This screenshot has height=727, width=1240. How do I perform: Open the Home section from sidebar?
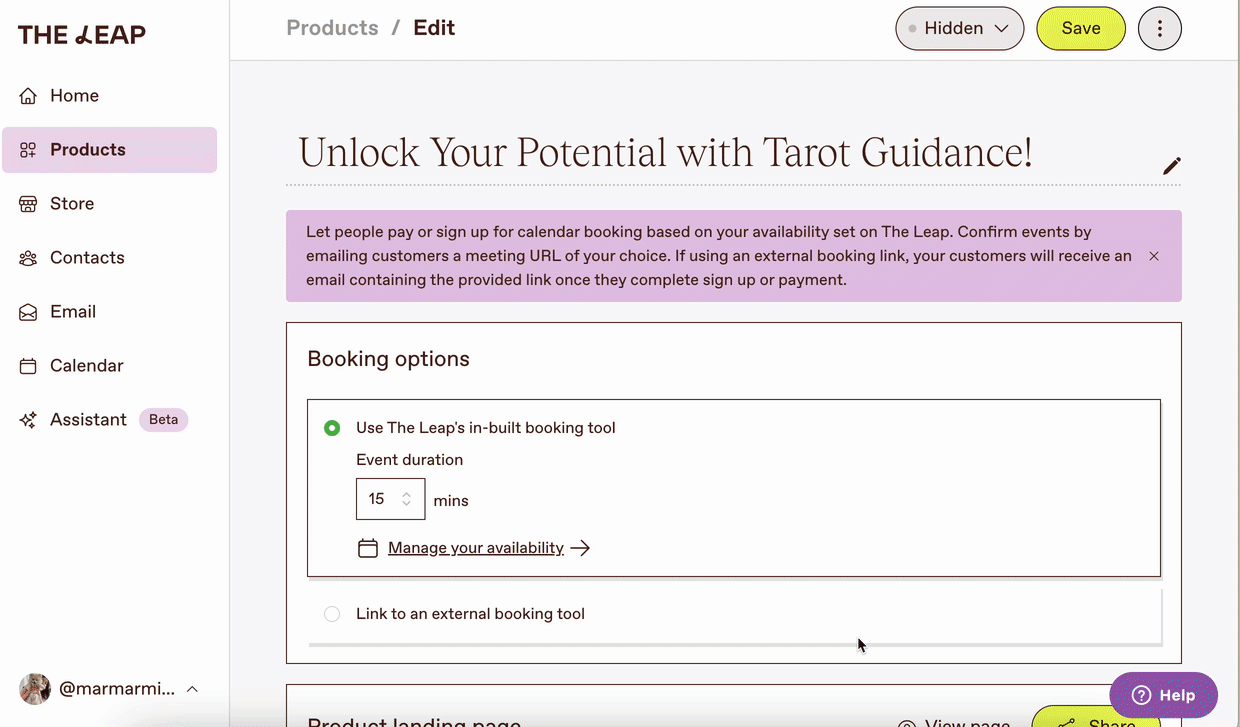coord(74,95)
